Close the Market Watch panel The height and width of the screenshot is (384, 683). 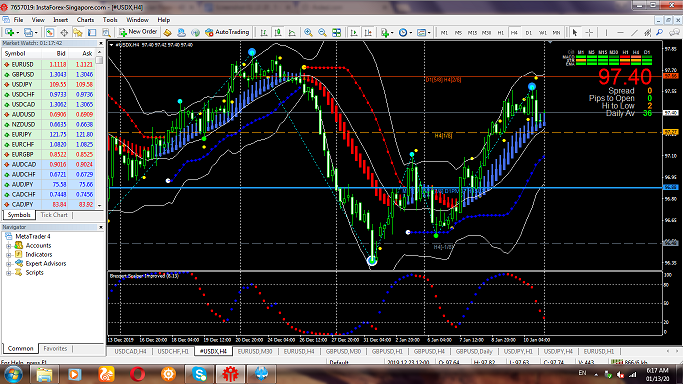coord(101,44)
